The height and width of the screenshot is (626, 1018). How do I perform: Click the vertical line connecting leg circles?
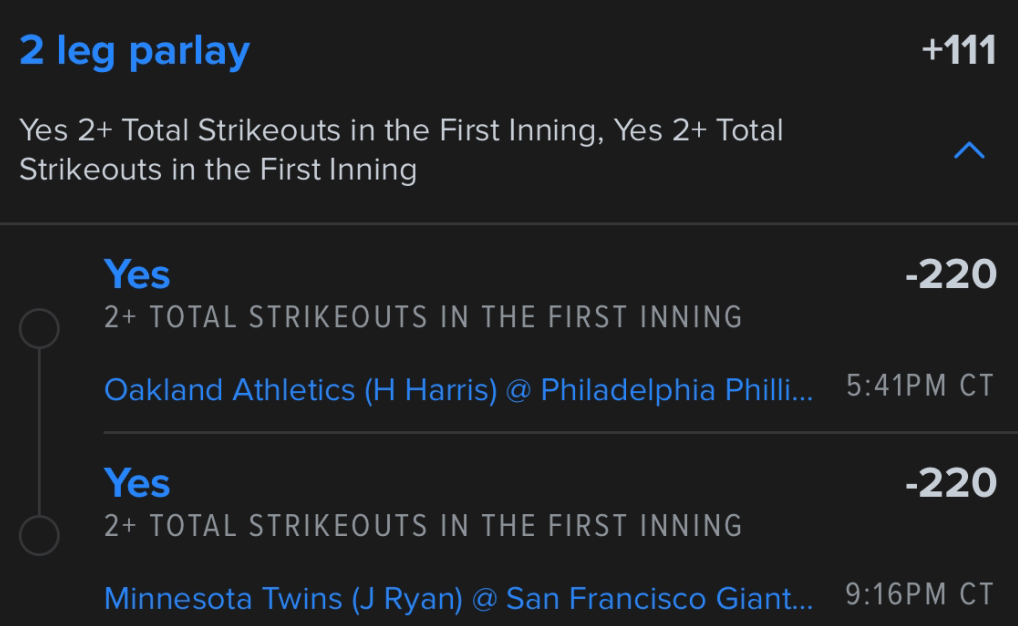coord(39,432)
